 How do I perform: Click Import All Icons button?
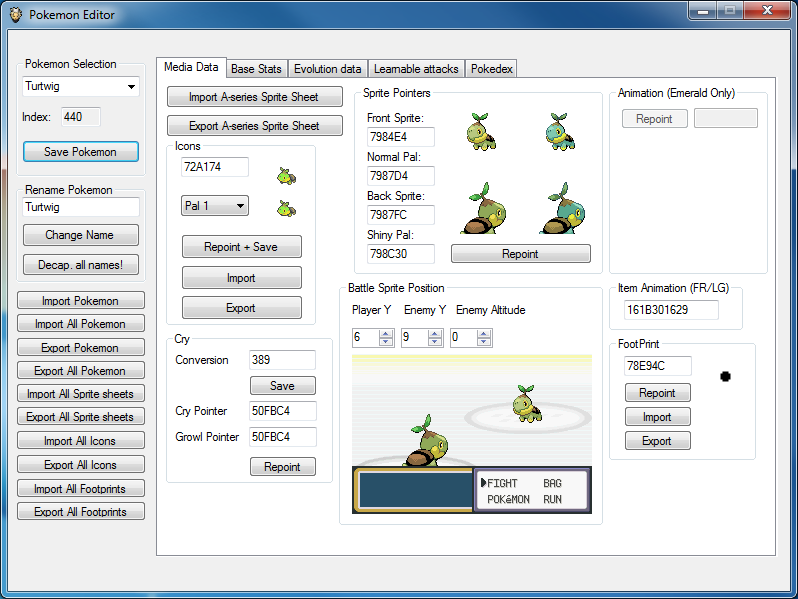(x=80, y=441)
